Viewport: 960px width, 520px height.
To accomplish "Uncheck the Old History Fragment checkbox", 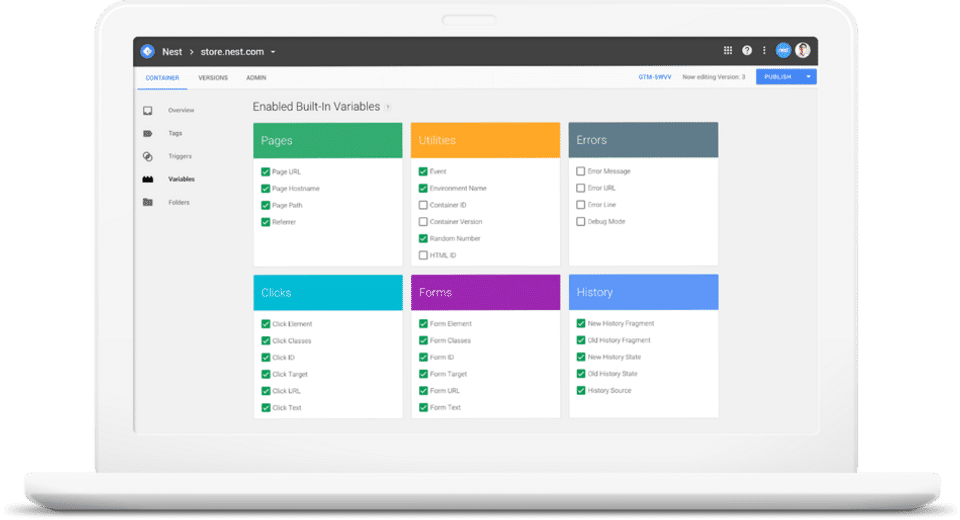I will click(580, 340).
